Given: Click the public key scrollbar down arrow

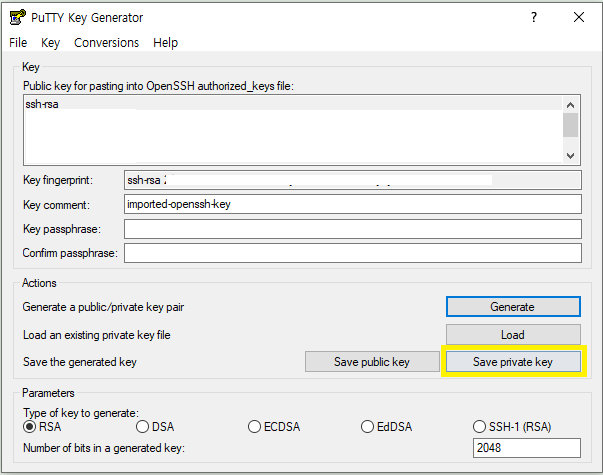Looking at the screenshot, I should coord(571,155).
